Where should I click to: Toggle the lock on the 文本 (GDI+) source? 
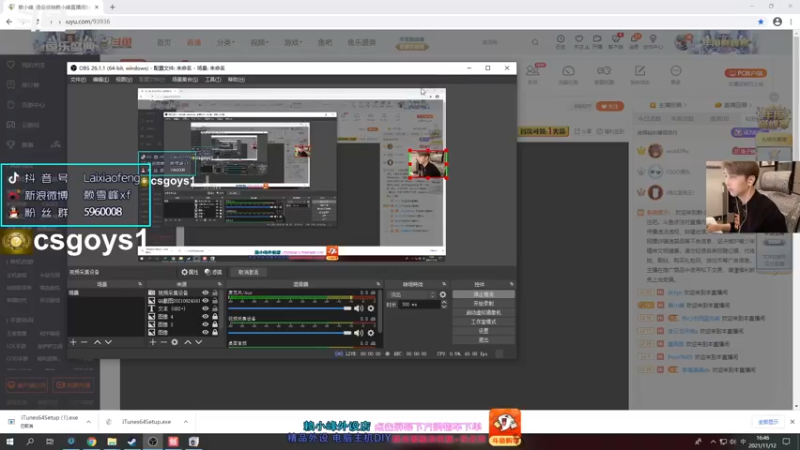pyautogui.click(x=215, y=309)
